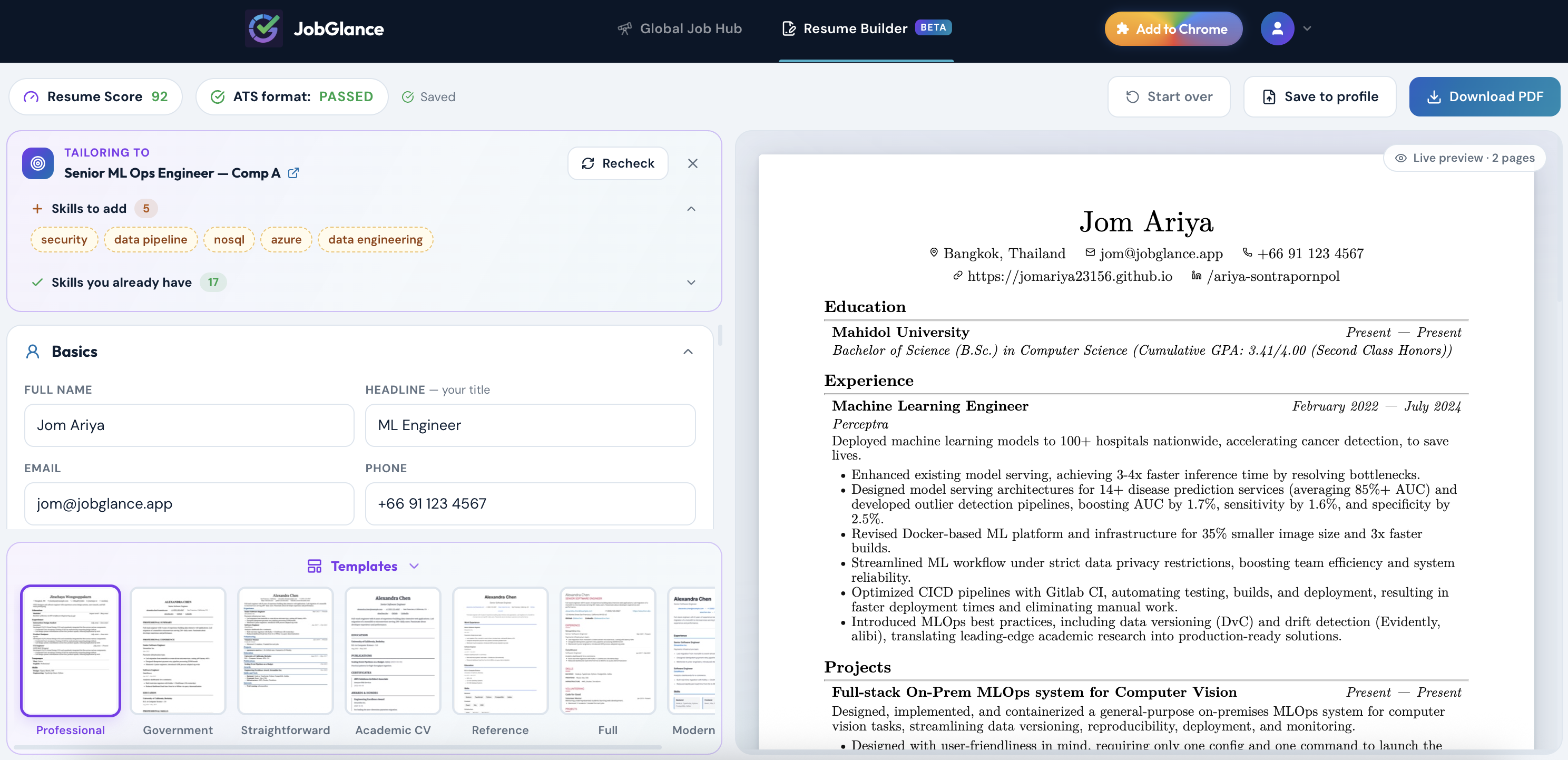Click the Headline input with ML Engineer
This screenshot has height=760, width=1568.
pyautogui.click(x=530, y=425)
